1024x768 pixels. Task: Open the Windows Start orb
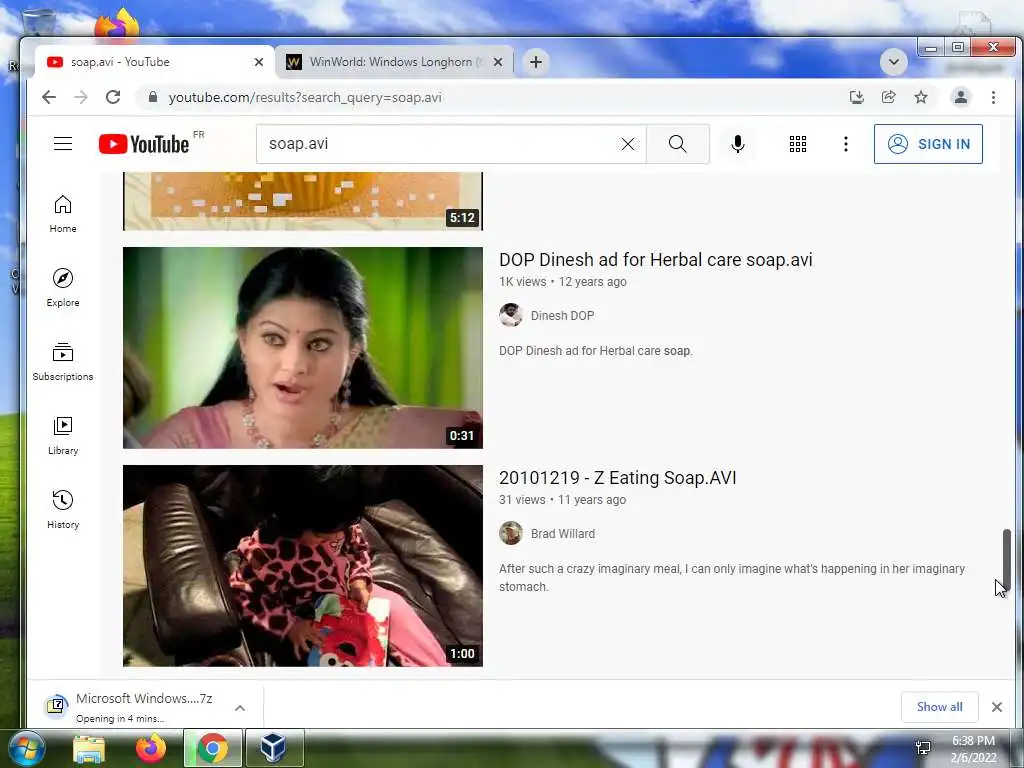pos(27,748)
